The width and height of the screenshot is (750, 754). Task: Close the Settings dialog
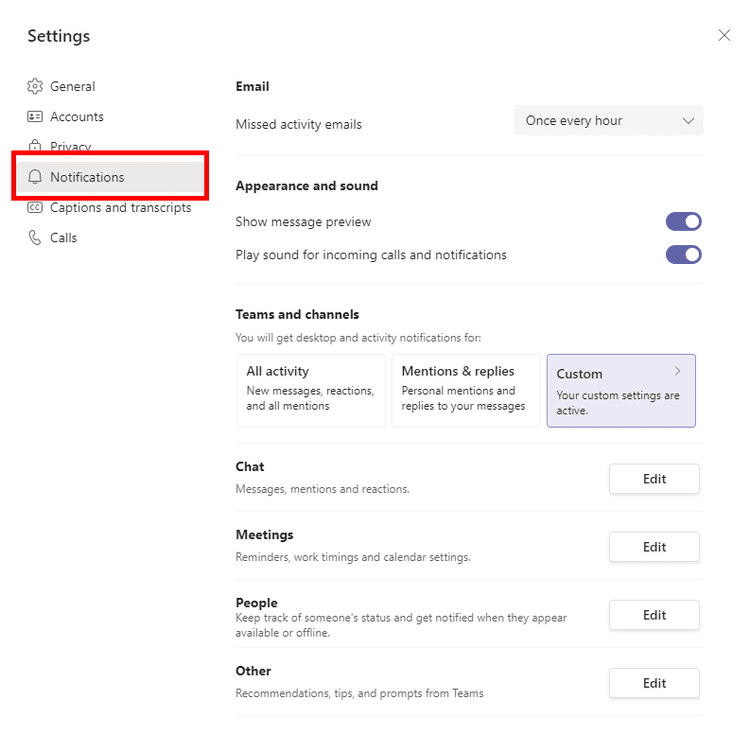tap(724, 35)
